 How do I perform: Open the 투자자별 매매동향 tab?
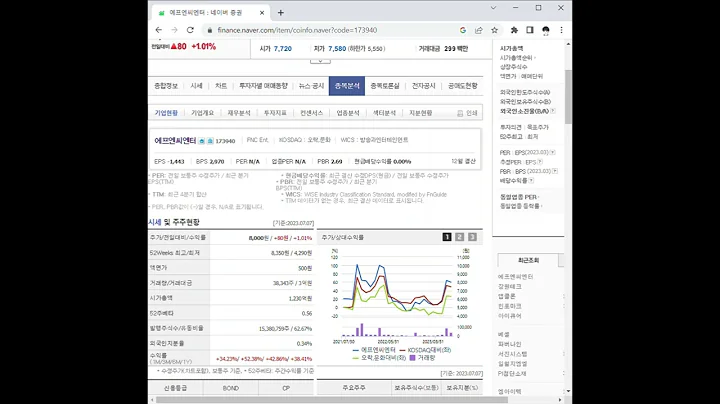(263, 86)
